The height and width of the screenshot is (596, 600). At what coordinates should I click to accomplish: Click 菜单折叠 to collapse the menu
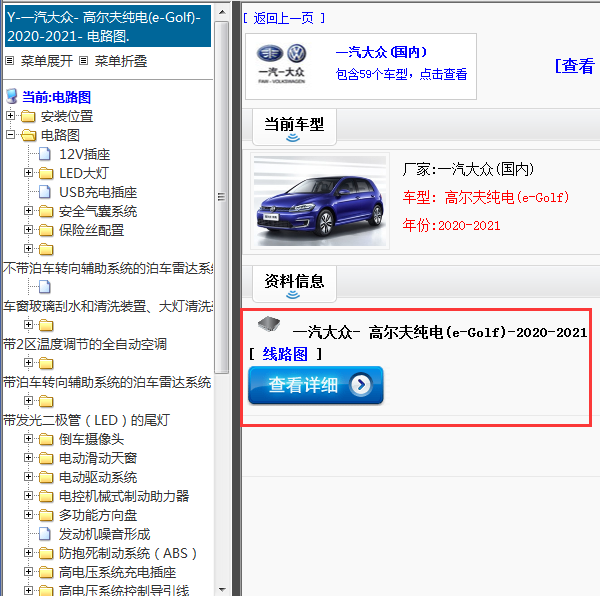tap(121, 61)
